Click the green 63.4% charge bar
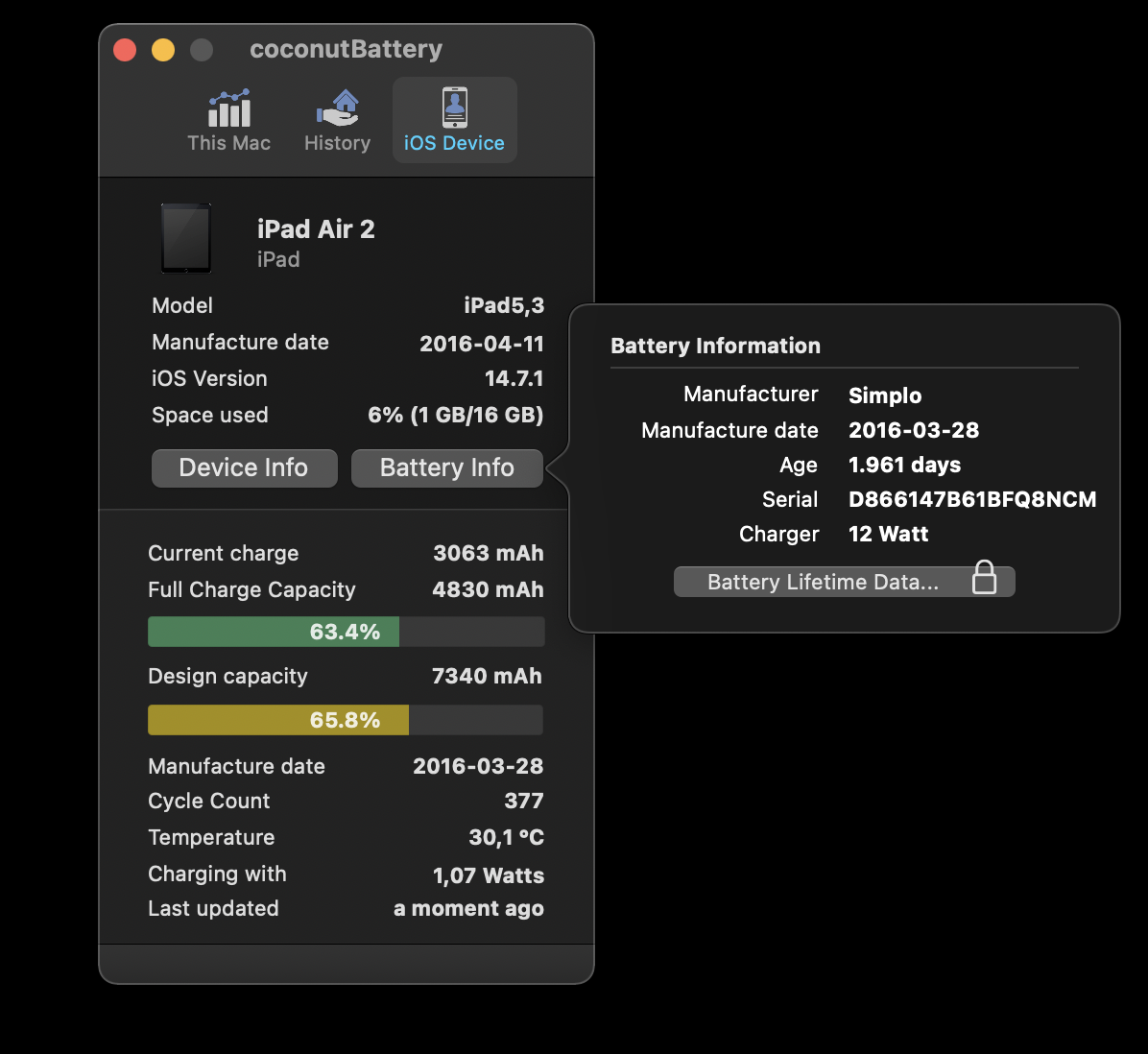 pos(274,632)
